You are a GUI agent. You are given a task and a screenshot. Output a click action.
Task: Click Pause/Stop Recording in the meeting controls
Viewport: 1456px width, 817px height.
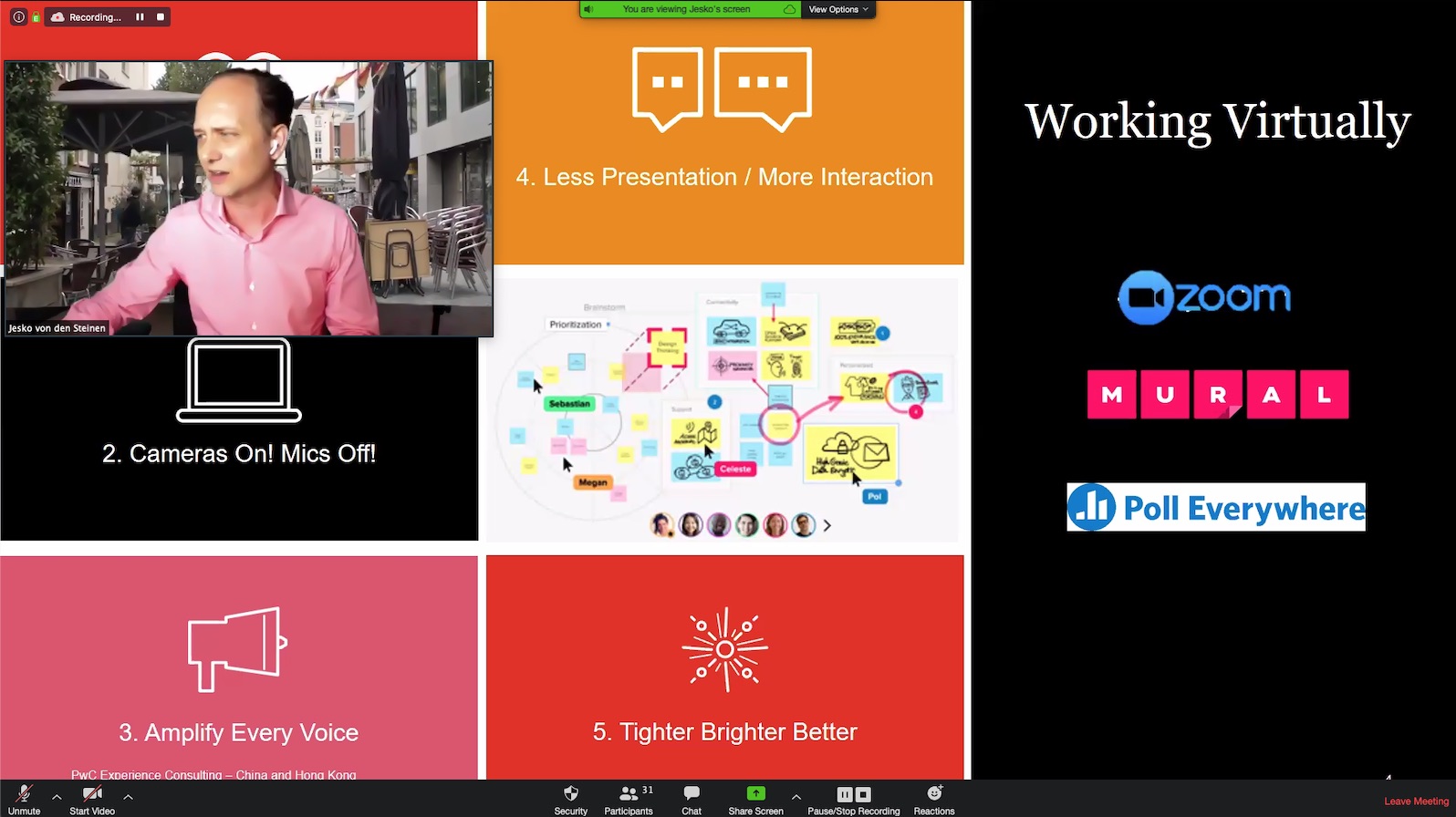click(x=853, y=799)
